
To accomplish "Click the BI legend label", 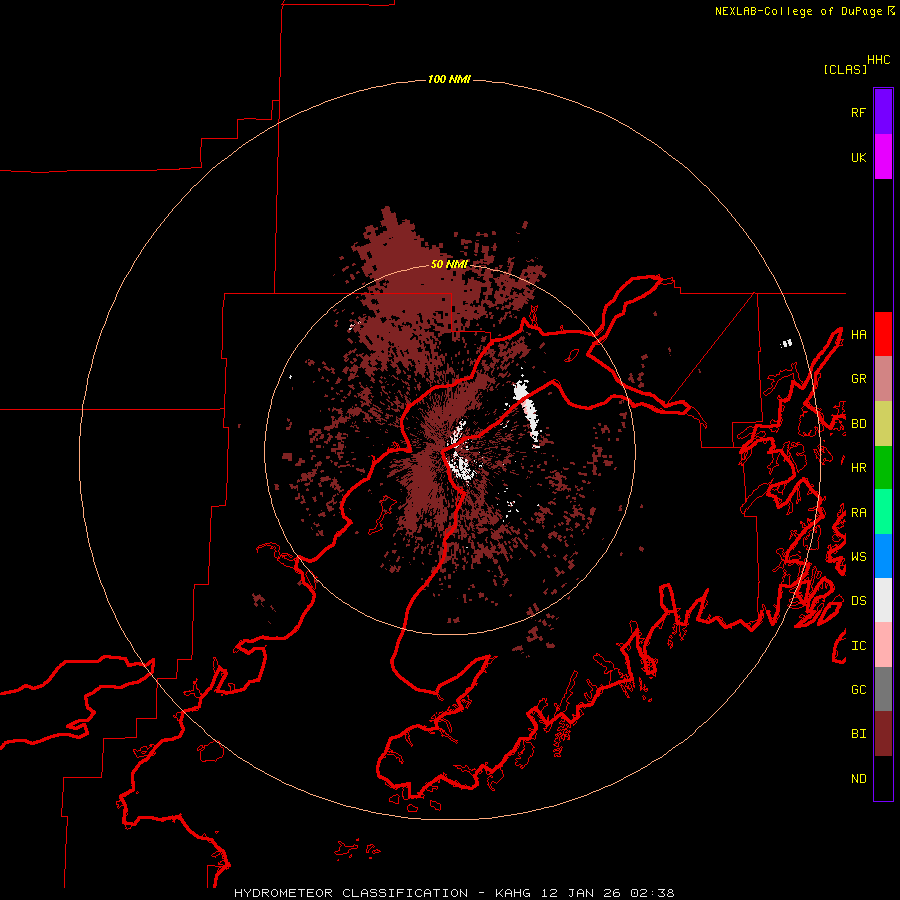I will [x=858, y=734].
